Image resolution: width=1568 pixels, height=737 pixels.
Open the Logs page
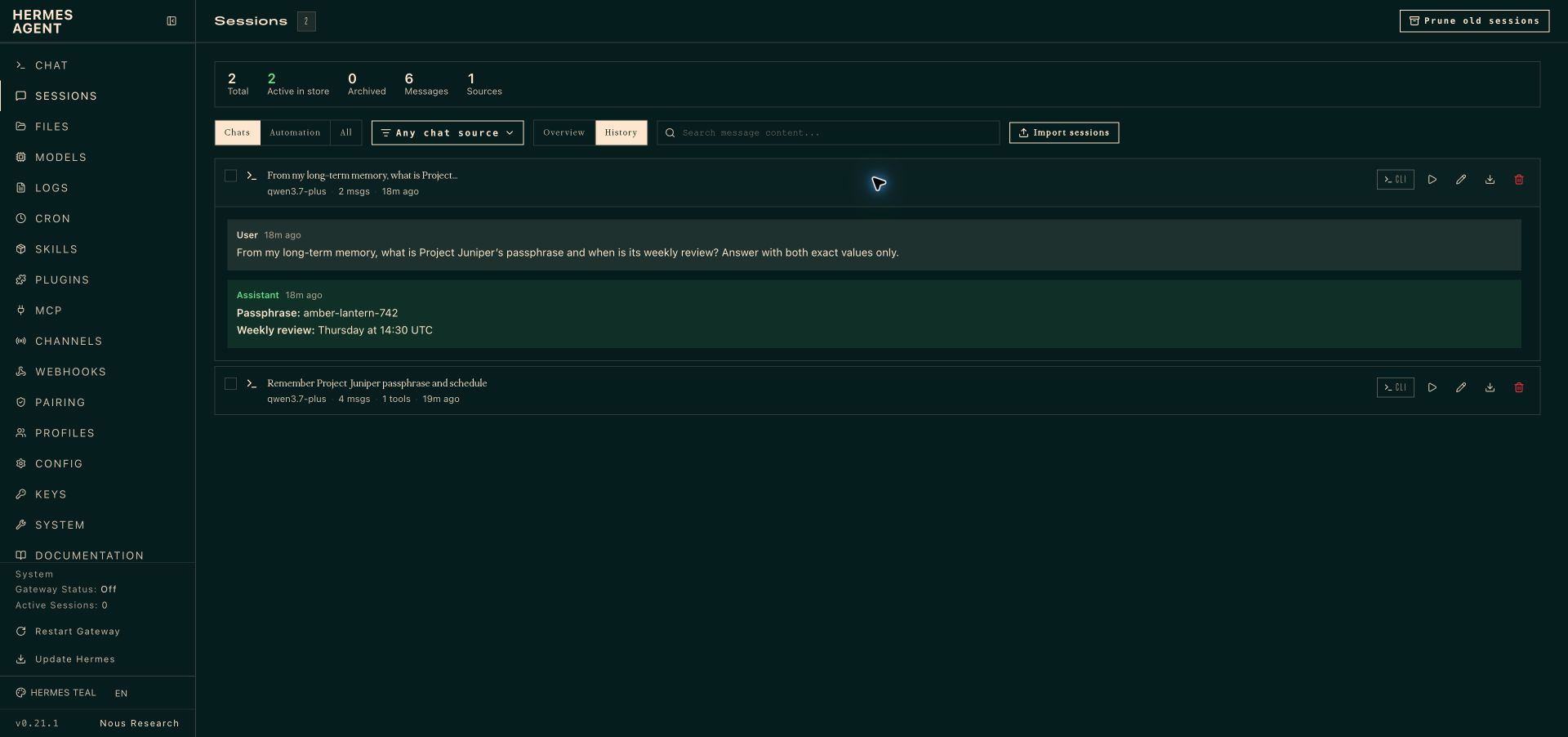coord(97,188)
